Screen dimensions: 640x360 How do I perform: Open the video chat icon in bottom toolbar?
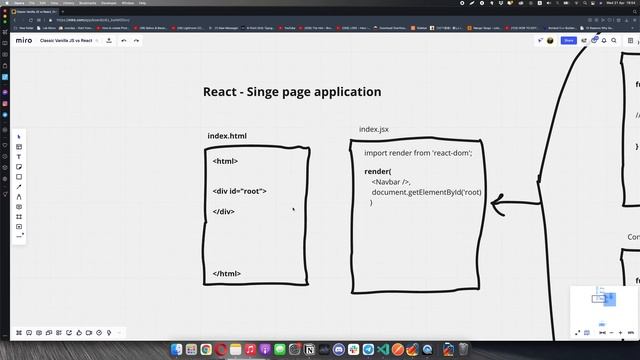click(x=89, y=333)
